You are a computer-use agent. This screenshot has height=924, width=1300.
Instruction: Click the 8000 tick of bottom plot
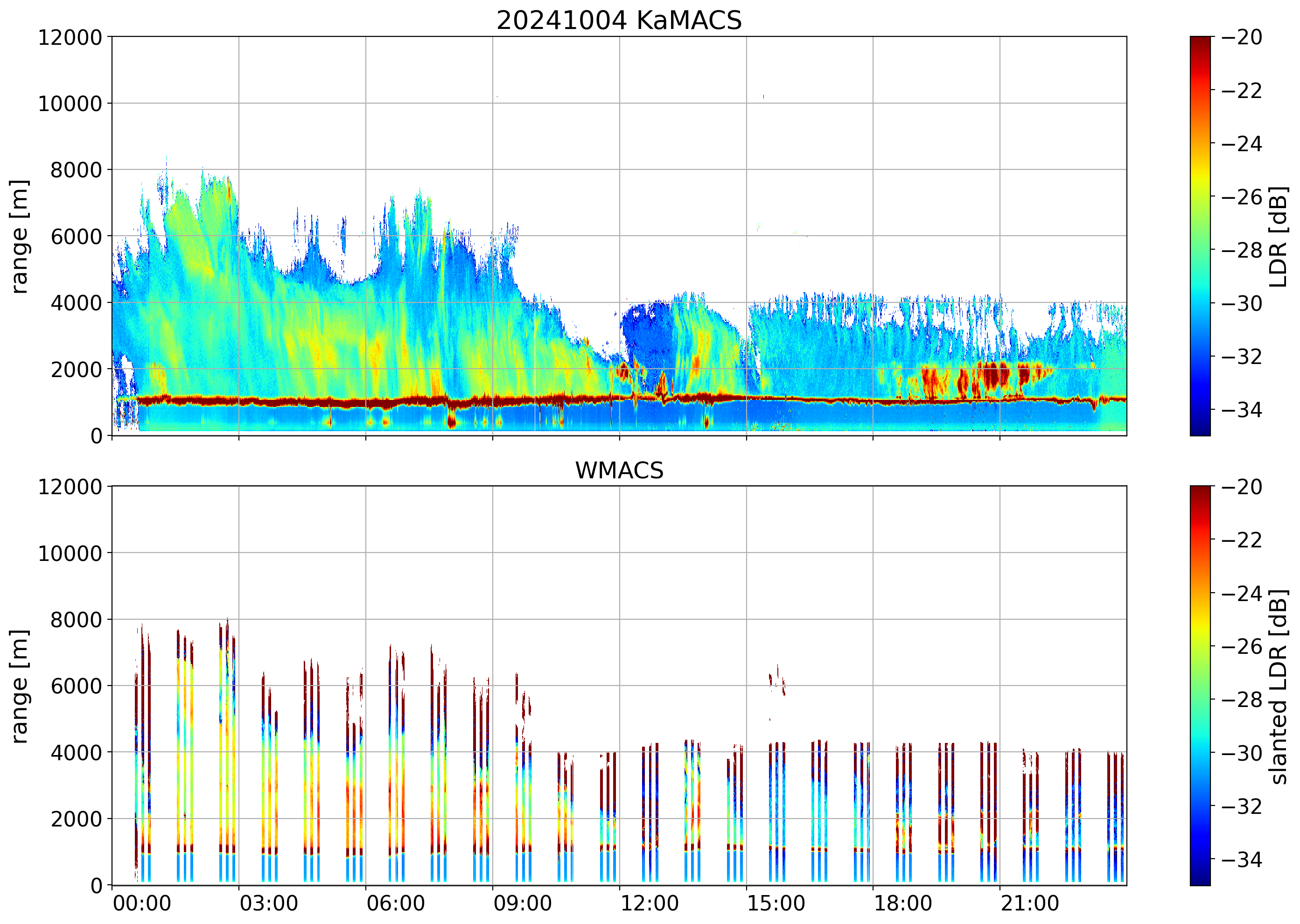(x=76, y=620)
